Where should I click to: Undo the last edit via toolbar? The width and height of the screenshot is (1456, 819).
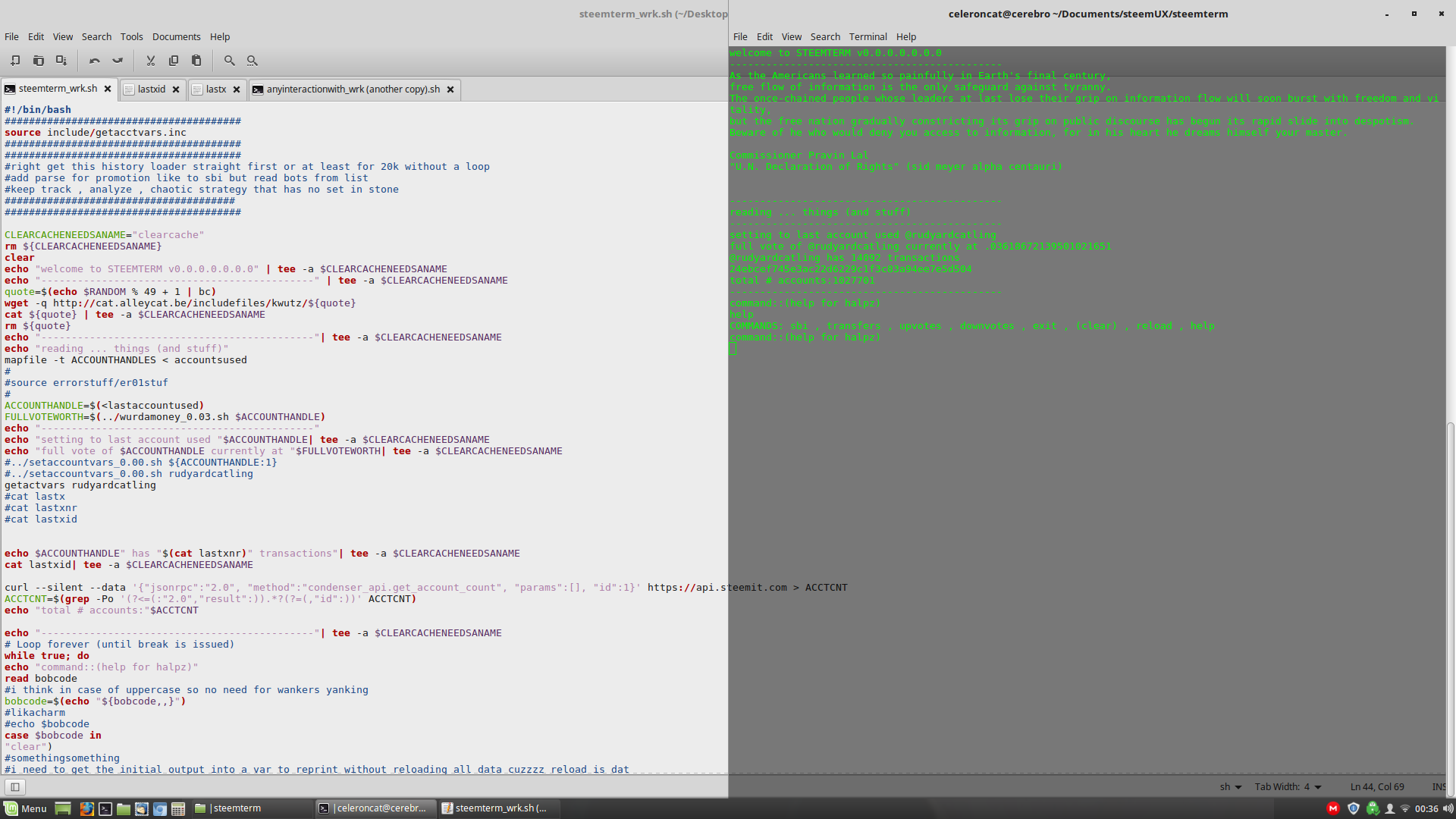point(95,61)
